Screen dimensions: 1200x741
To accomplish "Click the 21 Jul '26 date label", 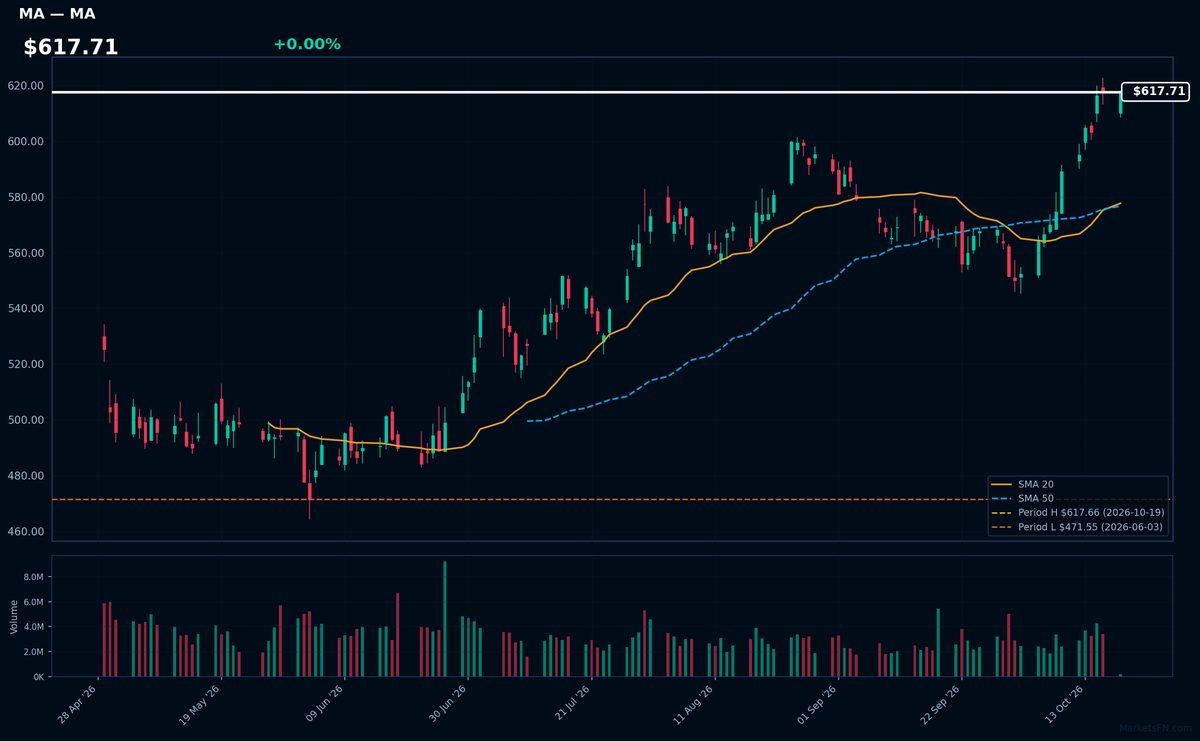I will pos(570,704).
